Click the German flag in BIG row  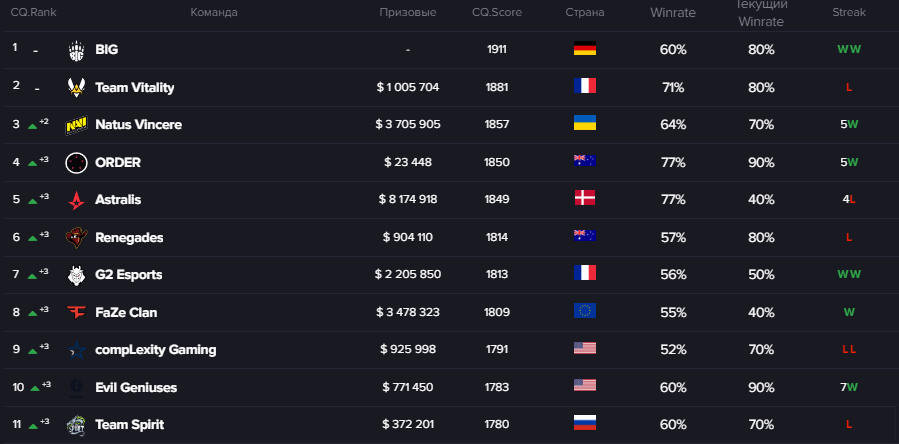point(585,50)
